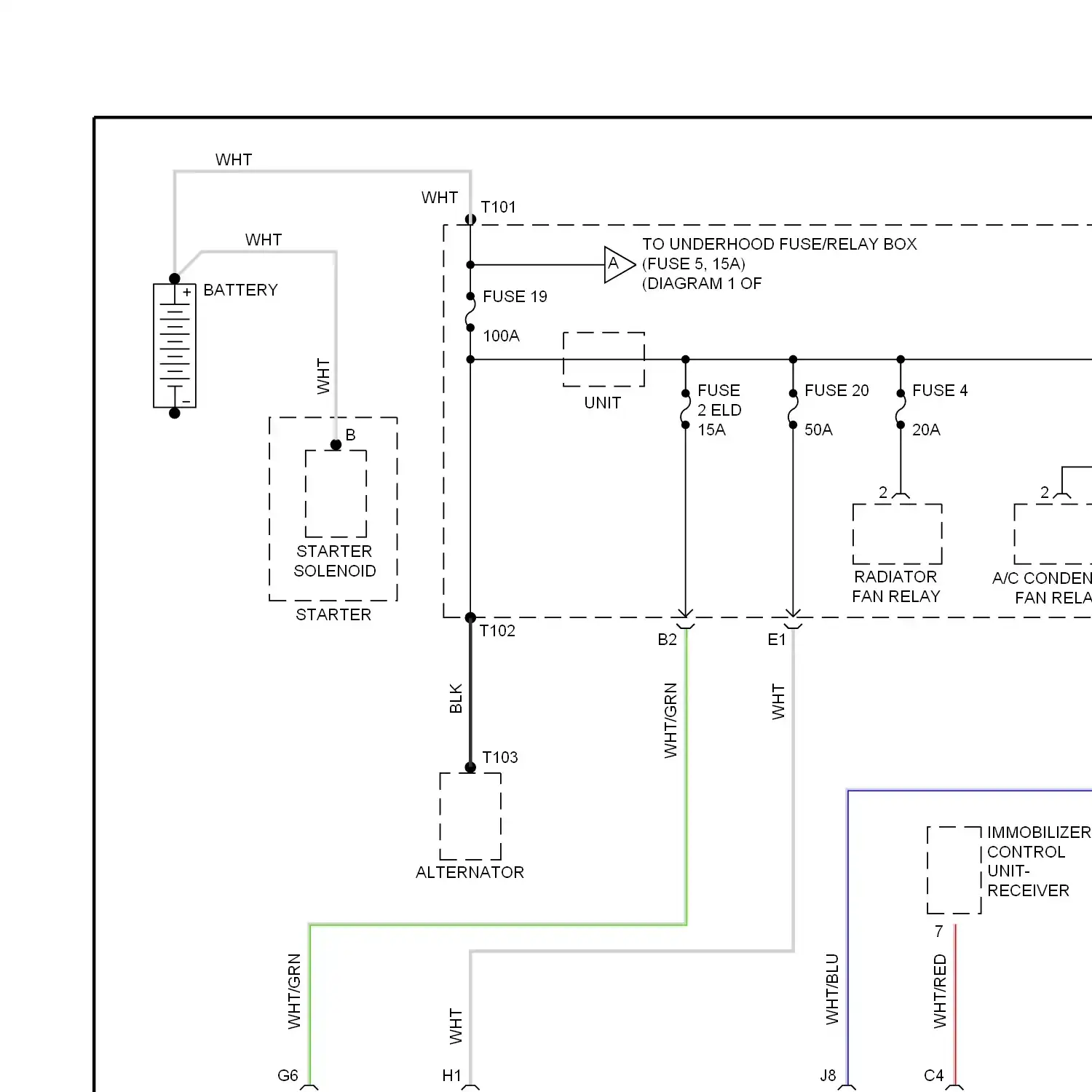1092x1092 pixels.
Task: Click the J8 connector label
Action: (x=828, y=1075)
